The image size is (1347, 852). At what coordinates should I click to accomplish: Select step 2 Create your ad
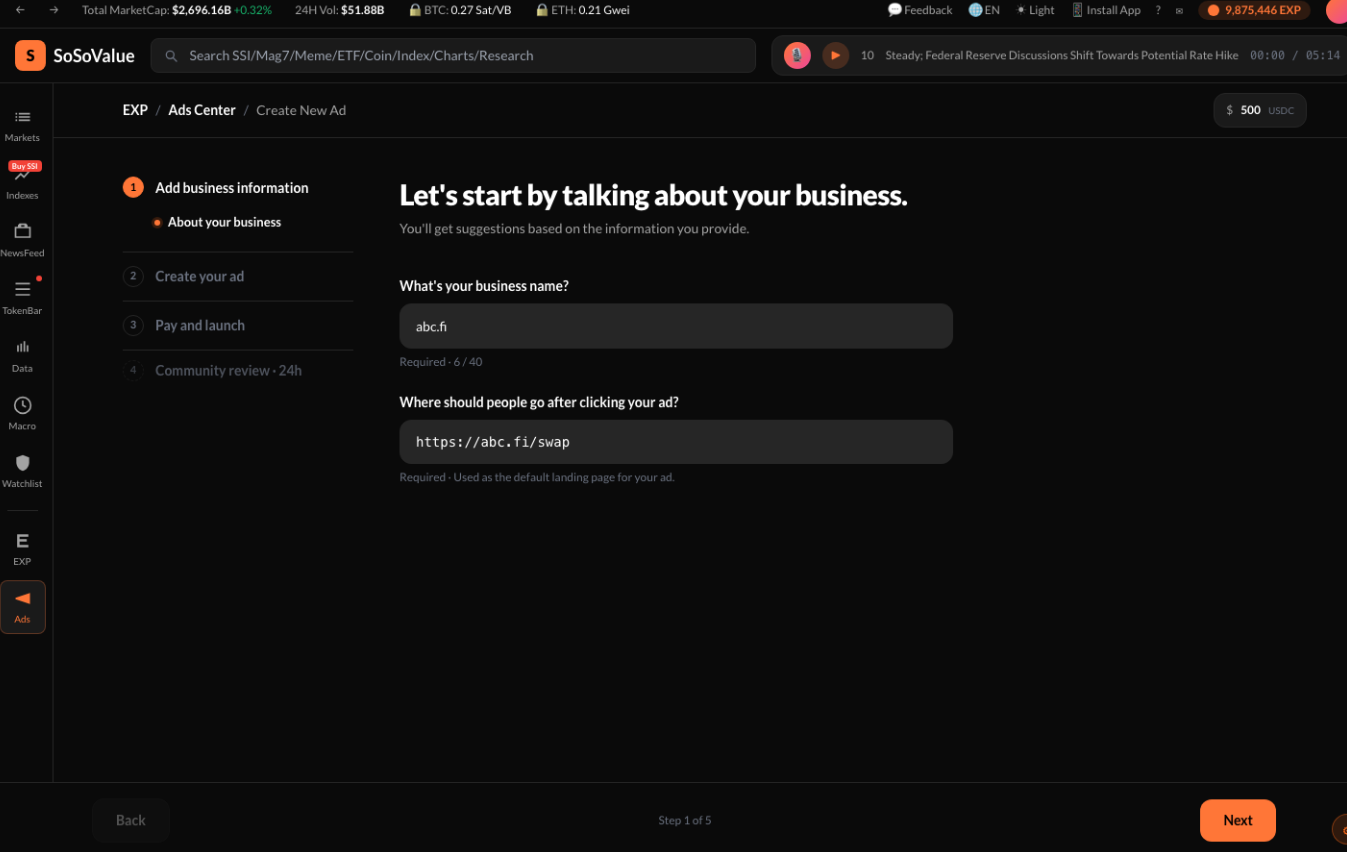tap(184, 276)
